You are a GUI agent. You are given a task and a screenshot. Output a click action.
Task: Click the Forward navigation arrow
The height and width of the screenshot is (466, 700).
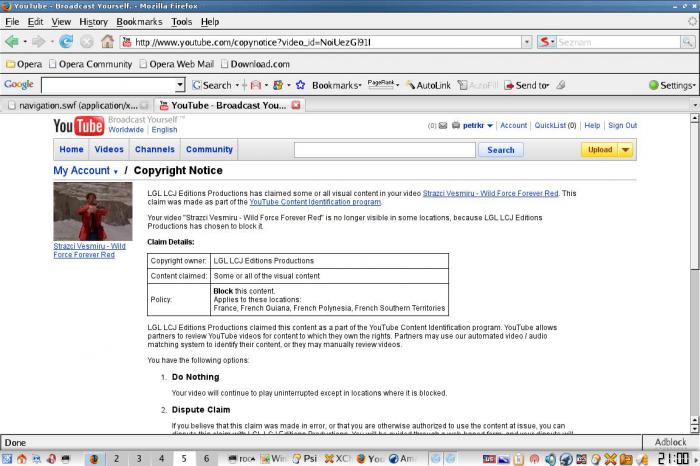(x=38, y=42)
